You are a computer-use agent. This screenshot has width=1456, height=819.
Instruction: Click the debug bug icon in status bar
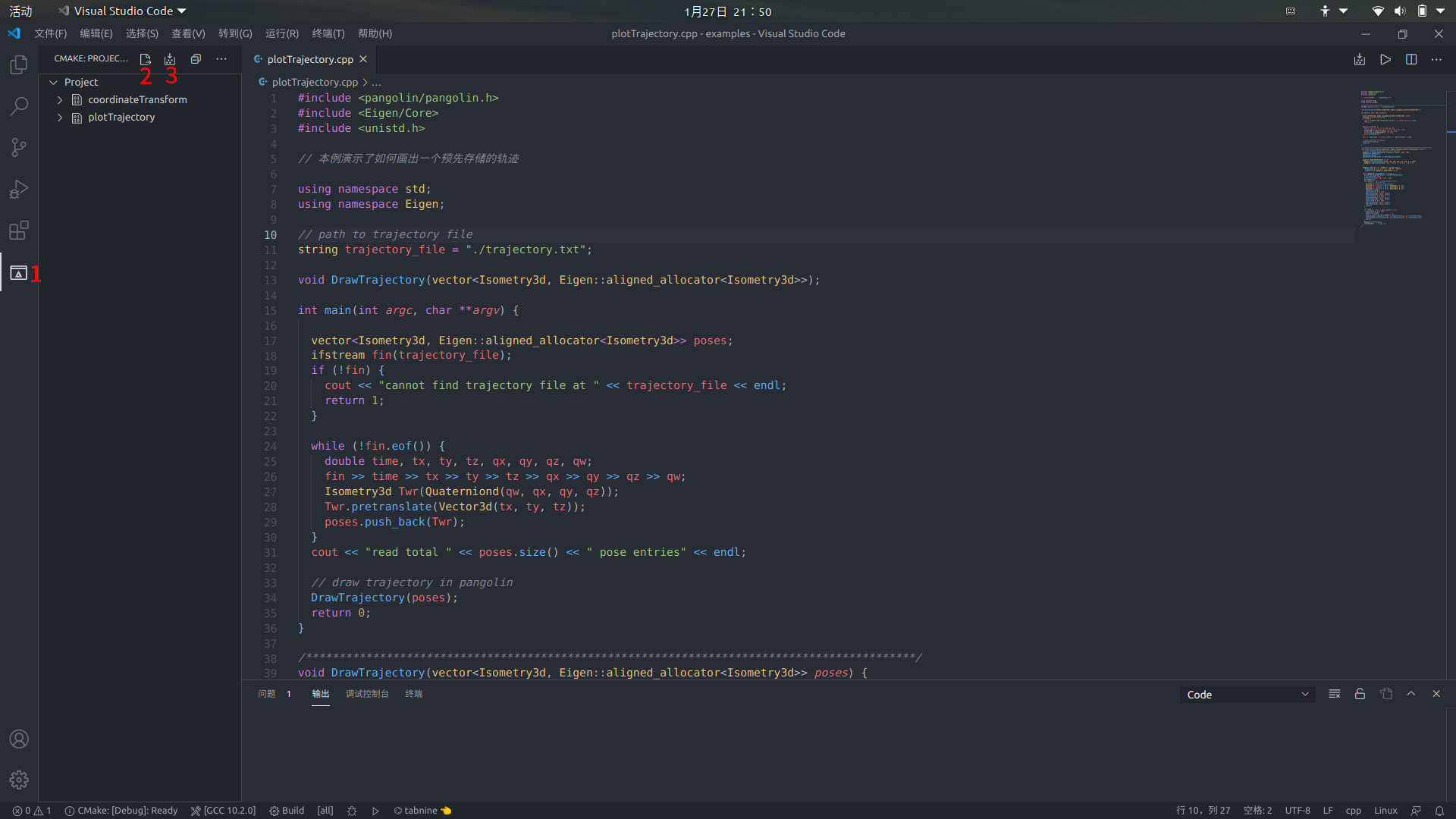pyautogui.click(x=352, y=811)
